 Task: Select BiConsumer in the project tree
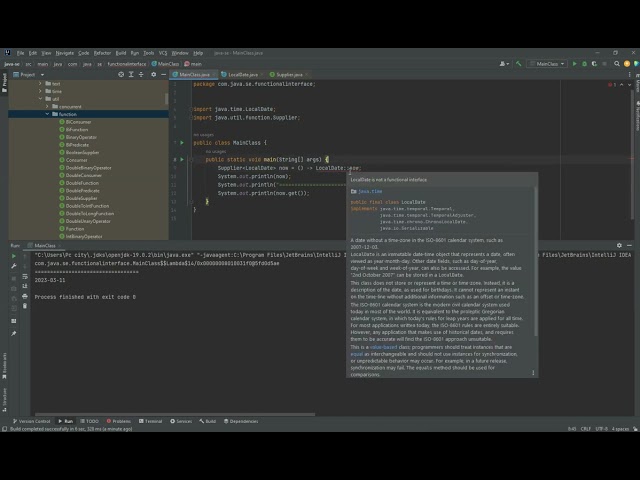[x=78, y=122]
